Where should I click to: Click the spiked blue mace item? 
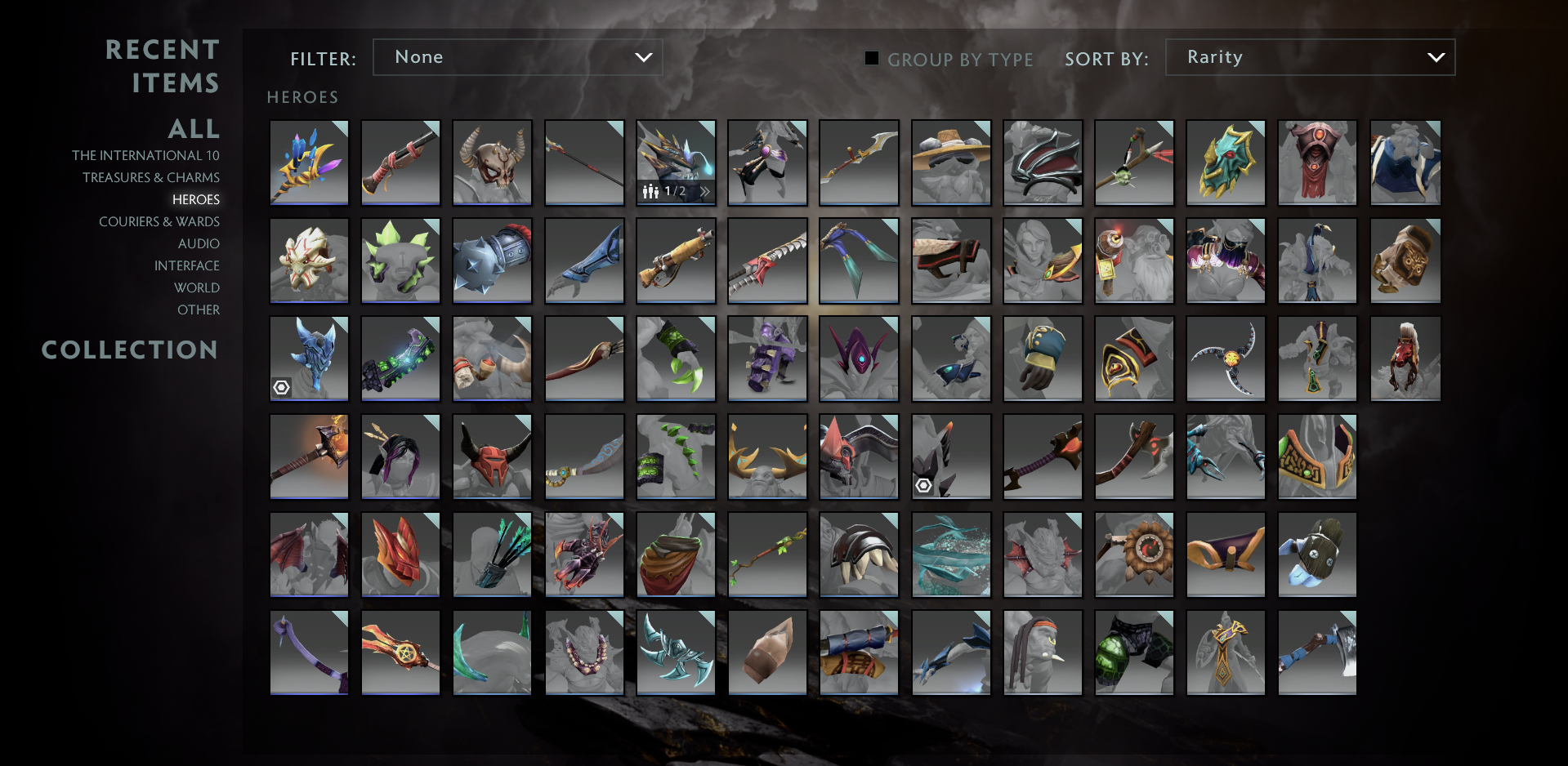[x=492, y=261]
